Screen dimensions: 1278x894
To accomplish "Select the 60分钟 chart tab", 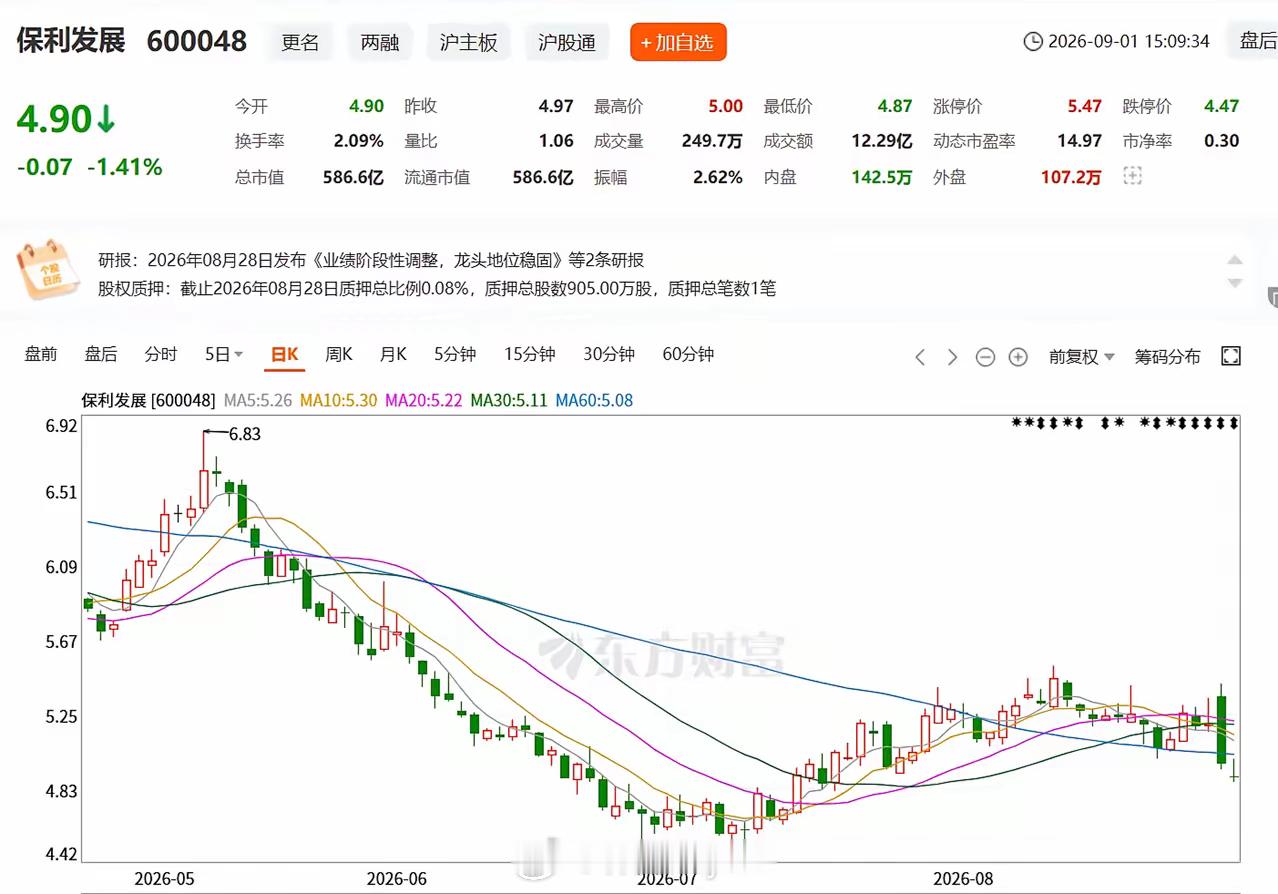I will 688,354.
